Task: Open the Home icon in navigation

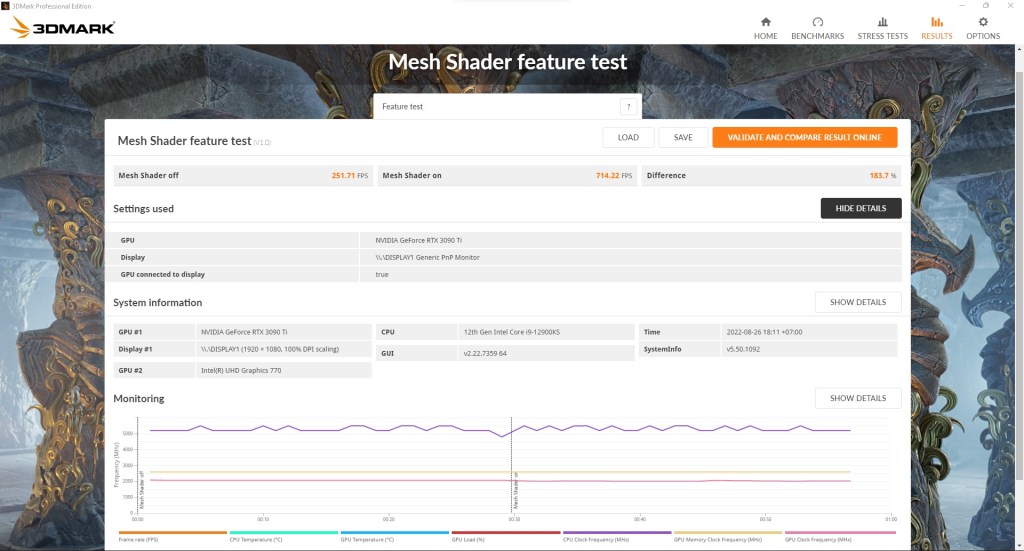Action: [765, 22]
